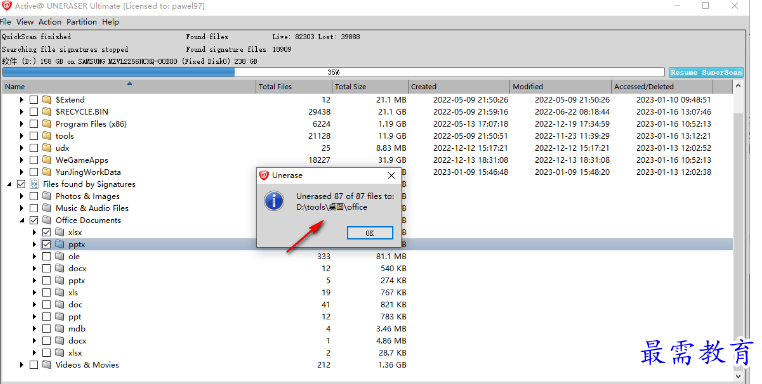Click the tools folder icon

tap(47, 136)
